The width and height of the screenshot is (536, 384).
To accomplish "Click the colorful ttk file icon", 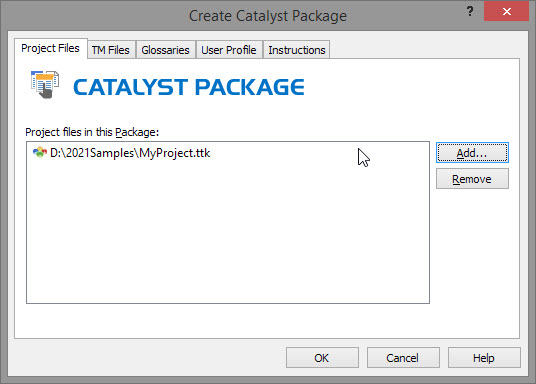I will click(x=40, y=152).
